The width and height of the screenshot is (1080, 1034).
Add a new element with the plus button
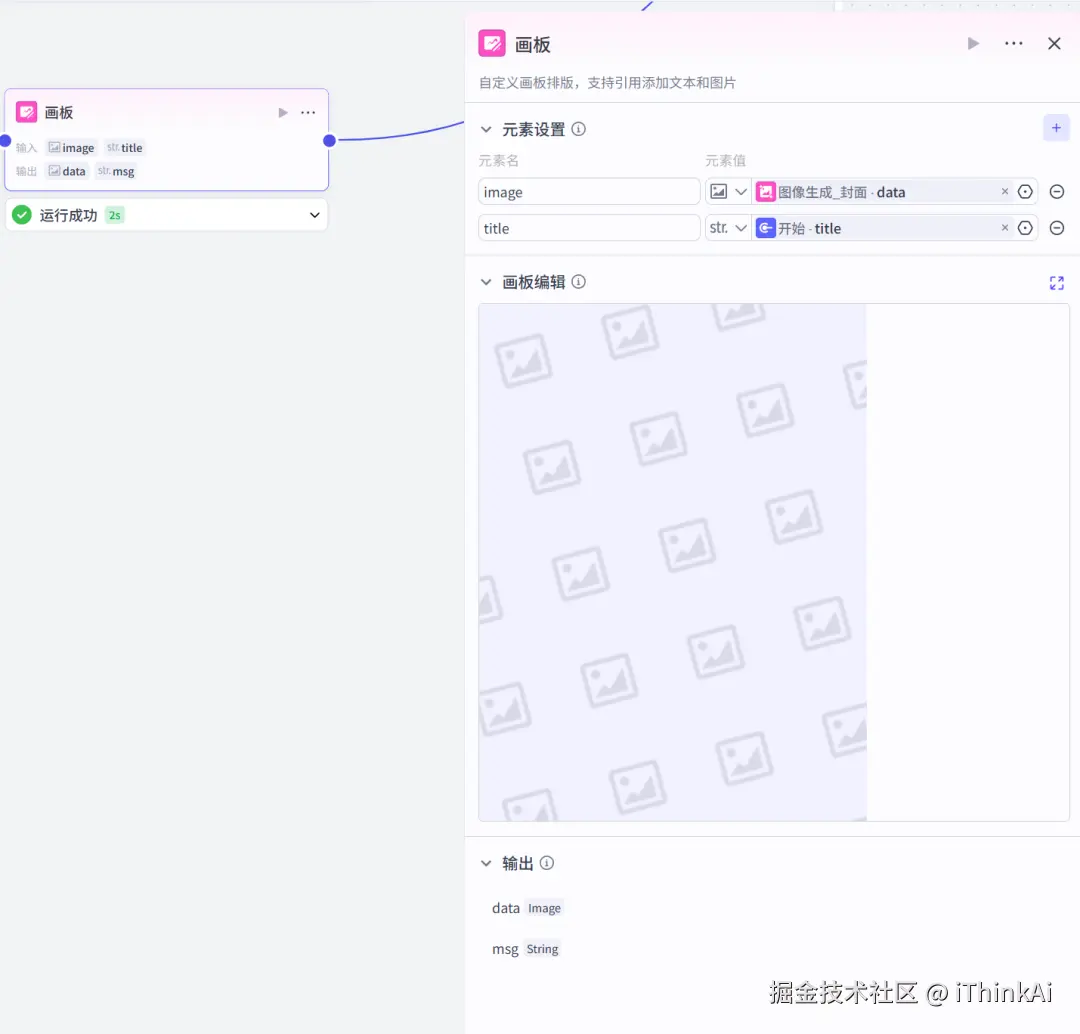coord(1056,127)
